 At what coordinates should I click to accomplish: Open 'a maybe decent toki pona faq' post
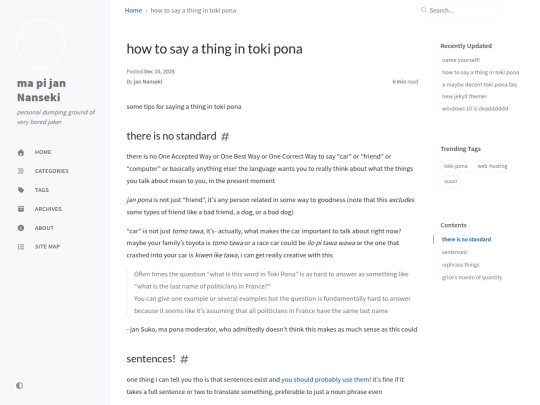tap(479, 84)
